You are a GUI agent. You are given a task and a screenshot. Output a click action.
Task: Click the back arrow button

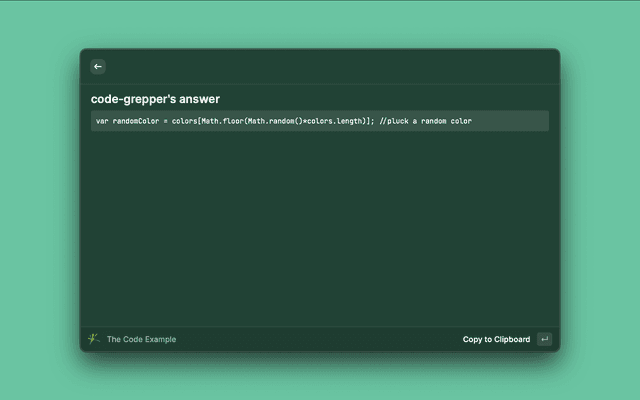click(x=98, y=67)
